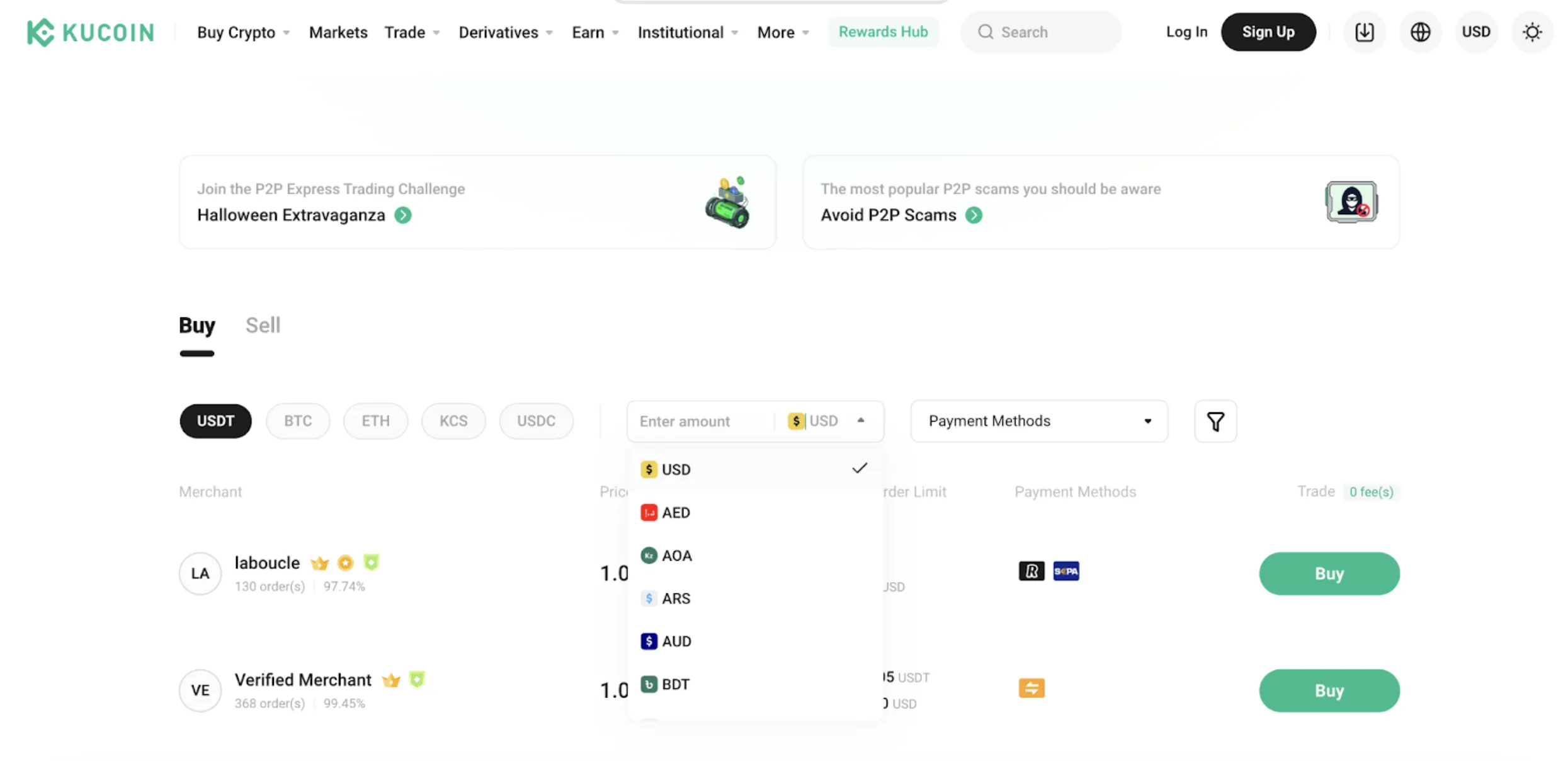Open the Avoid P2P Scams link

888,215
